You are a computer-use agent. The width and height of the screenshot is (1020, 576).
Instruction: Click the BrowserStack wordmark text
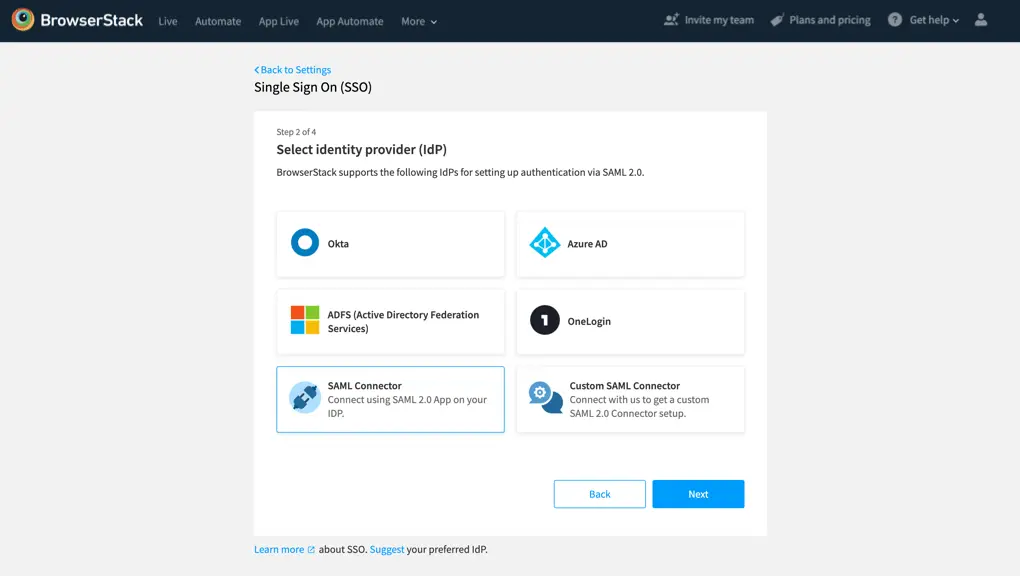[x=91, y=20]
